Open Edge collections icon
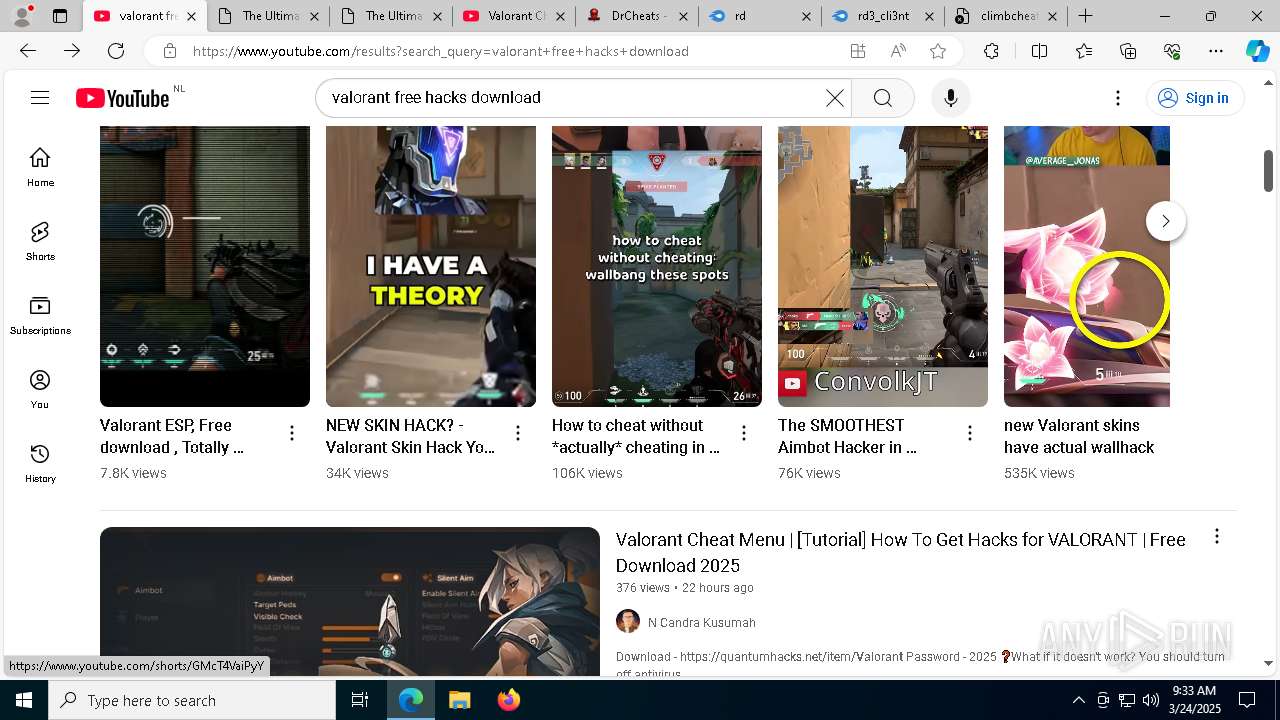This screenshot has height=720, width=1280. tap(1128, 51)
